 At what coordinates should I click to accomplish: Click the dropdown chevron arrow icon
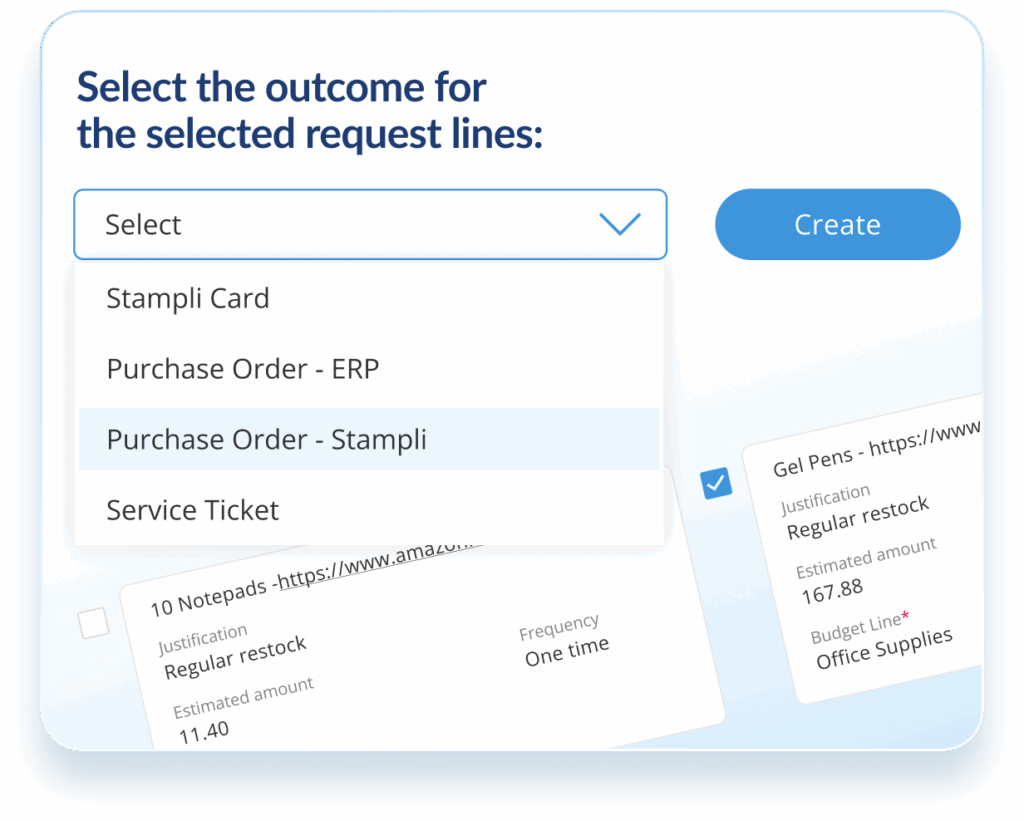coord(619,224)
